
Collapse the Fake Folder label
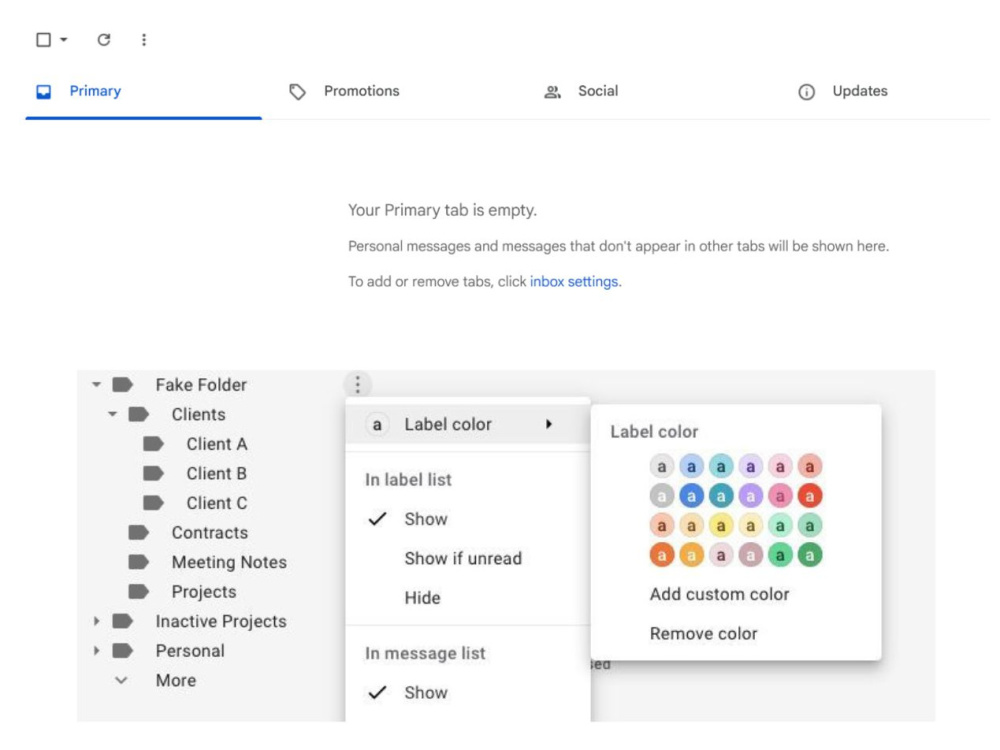(96, 385)
